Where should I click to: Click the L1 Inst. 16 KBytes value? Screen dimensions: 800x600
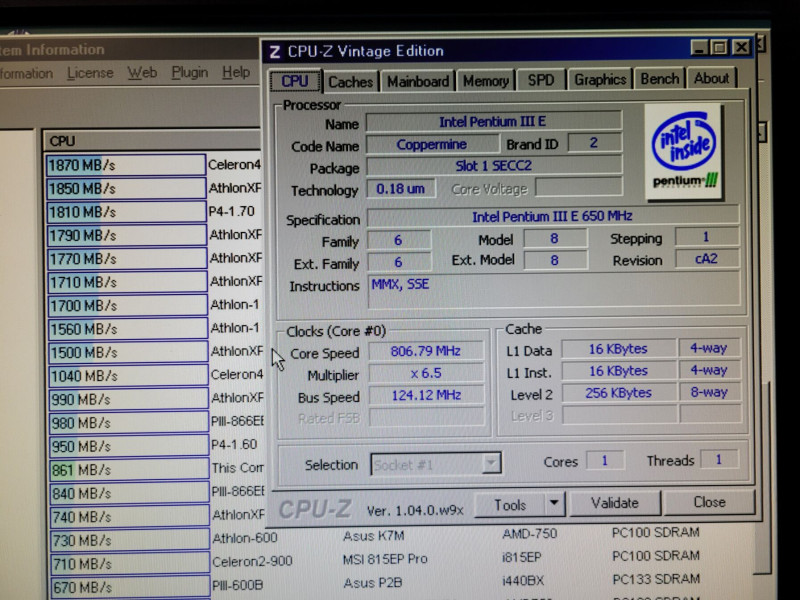619,371
